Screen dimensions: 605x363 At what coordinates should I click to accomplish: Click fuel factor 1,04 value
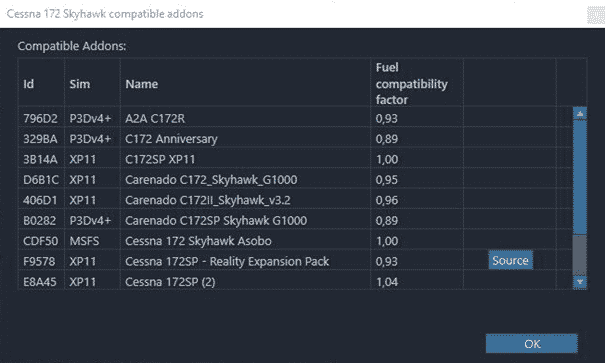[x=387, y=282]
